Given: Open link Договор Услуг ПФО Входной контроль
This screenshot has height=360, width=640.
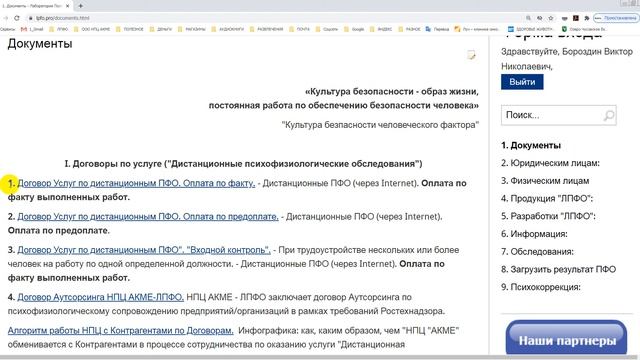Looking at the screenshot, I should click(144, 250).
